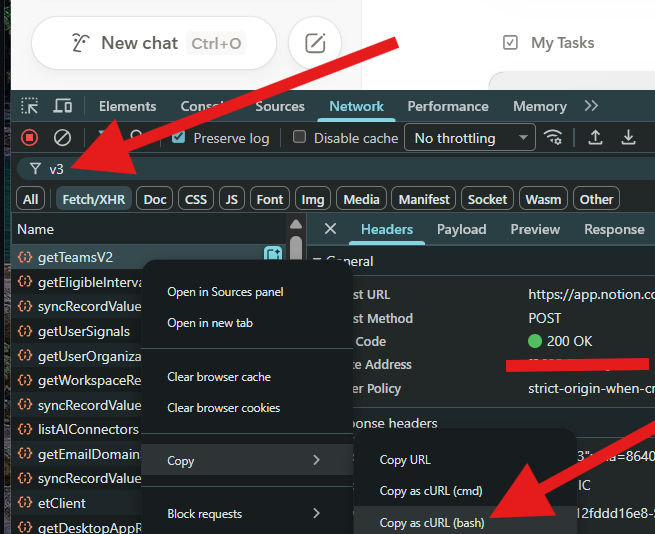Click the request list scrollbar up arrow
Image resolution: width=655 pixels, height=534 pixels.
coord(296,224)
